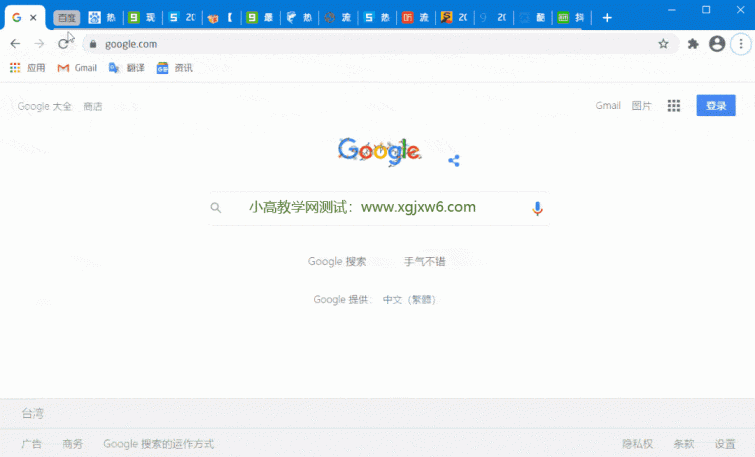755x457 pixels.
Task: Open the 隐私权 privacy footer link
Action: pos(637,444)
